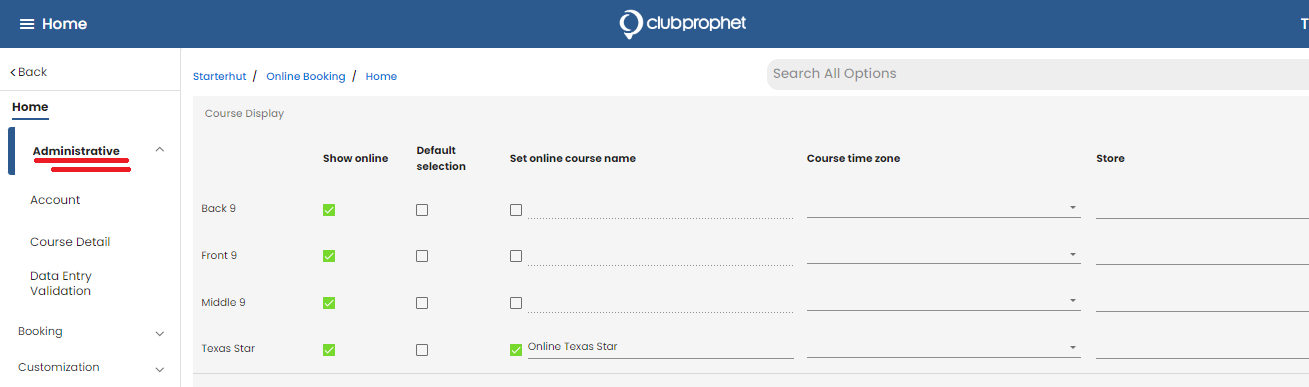Click the Front 9 Store field
Image resolution: width=1309 pixels, height=387 pixels.
1202,254
